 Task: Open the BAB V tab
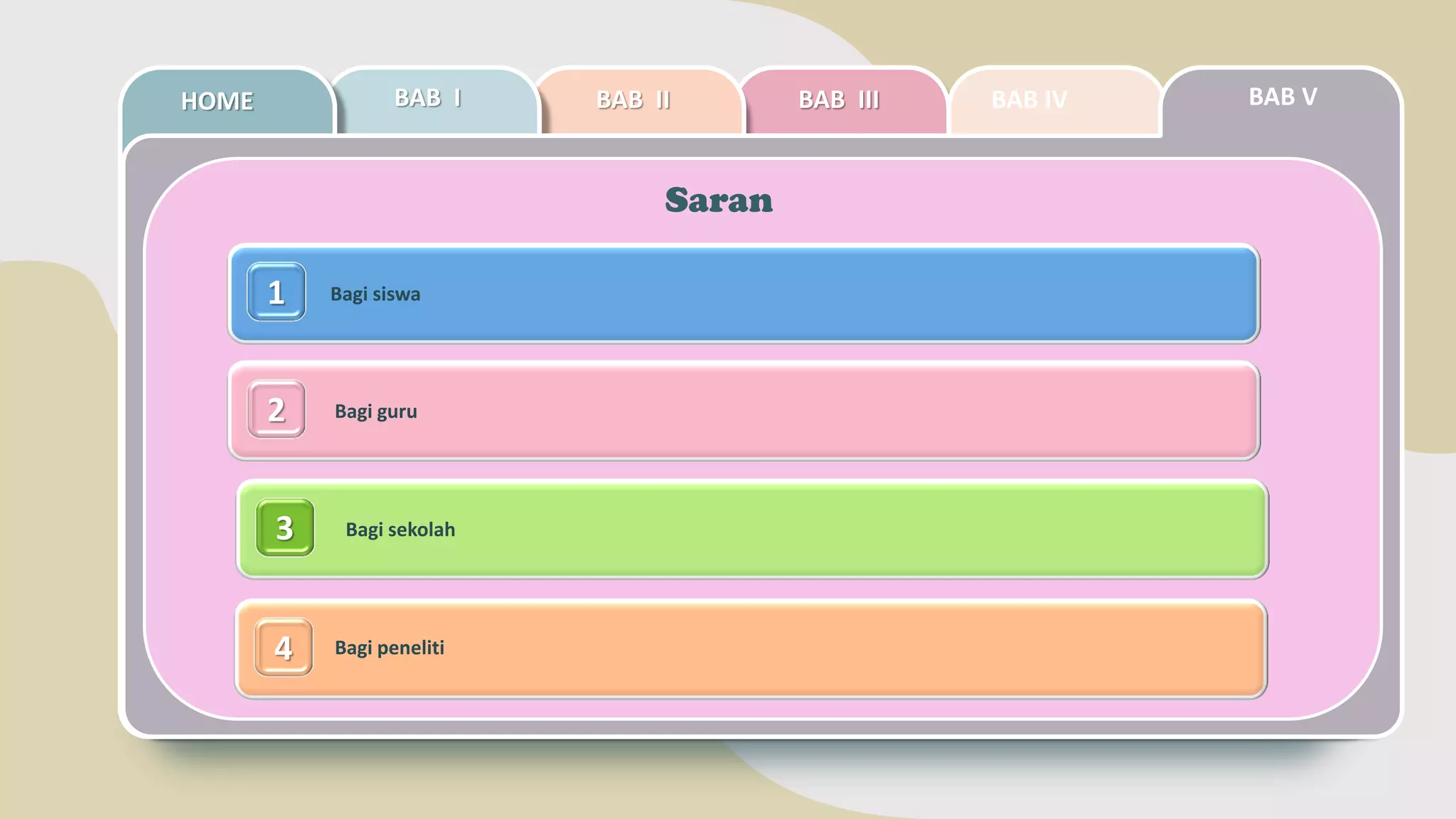(1283, 97)
